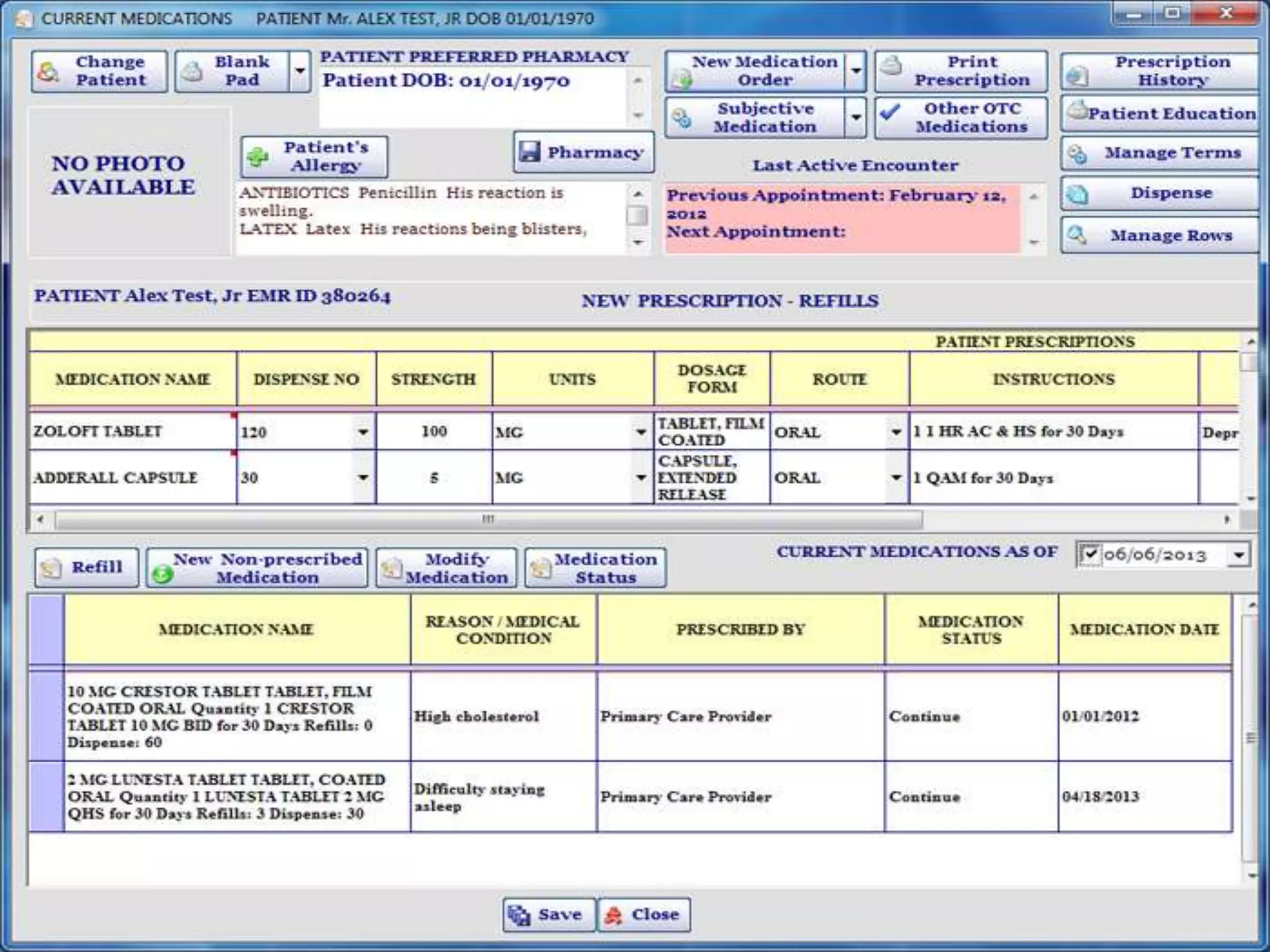Image resolution: width=1270 pixels, height=952 pixels.
Task: Click the Pharmacy save disk icon
Action: click(x=530, y=152)
